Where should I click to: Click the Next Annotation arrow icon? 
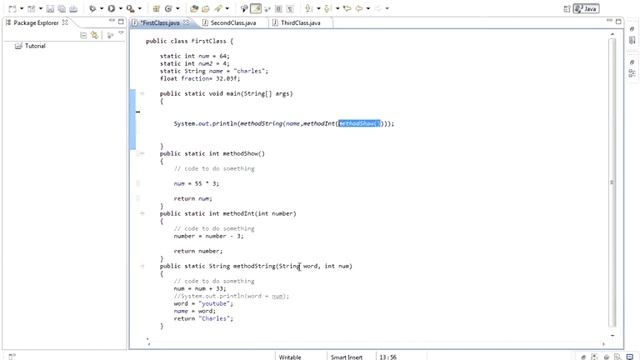pos(309,9)
